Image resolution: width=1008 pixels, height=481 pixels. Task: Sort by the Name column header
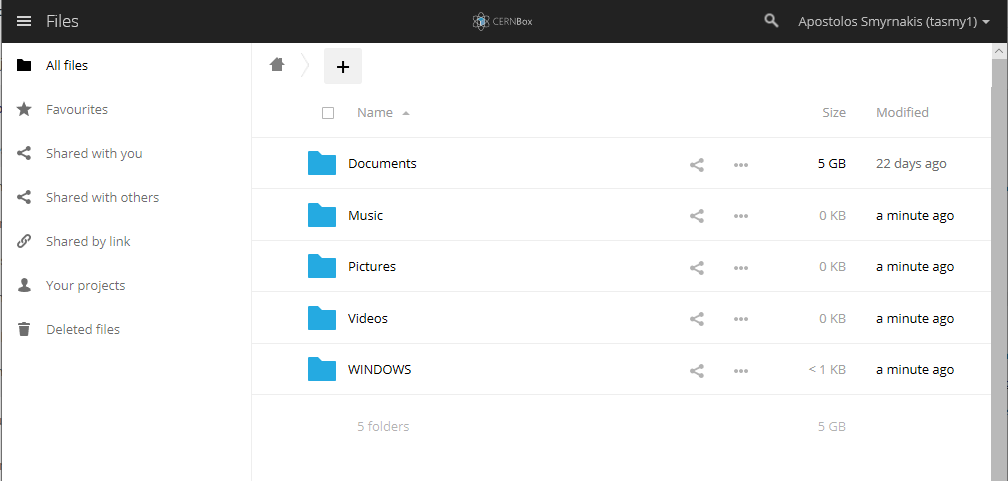pos(375,113)
